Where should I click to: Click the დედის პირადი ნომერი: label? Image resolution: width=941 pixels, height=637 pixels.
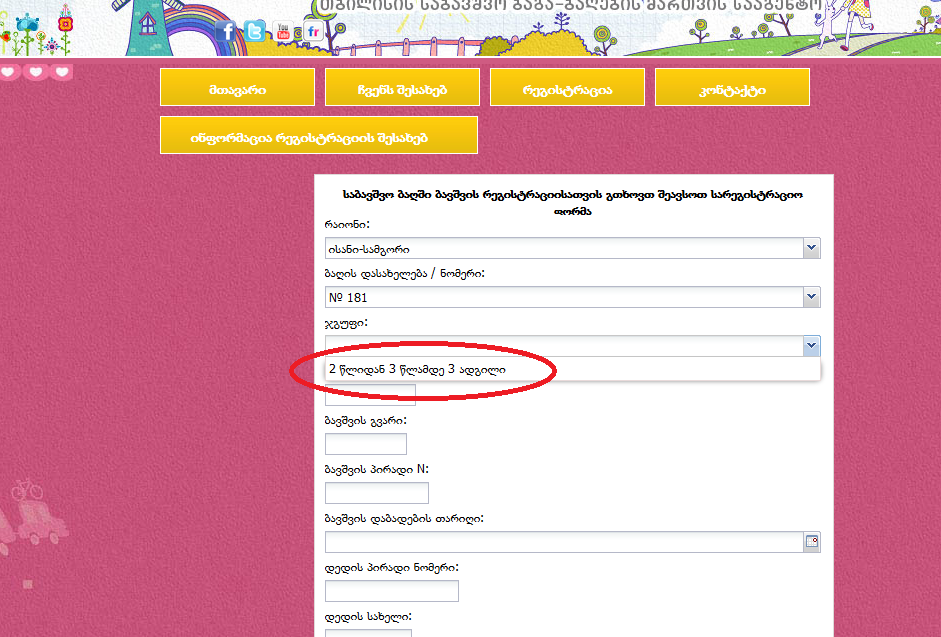point(392,567)
